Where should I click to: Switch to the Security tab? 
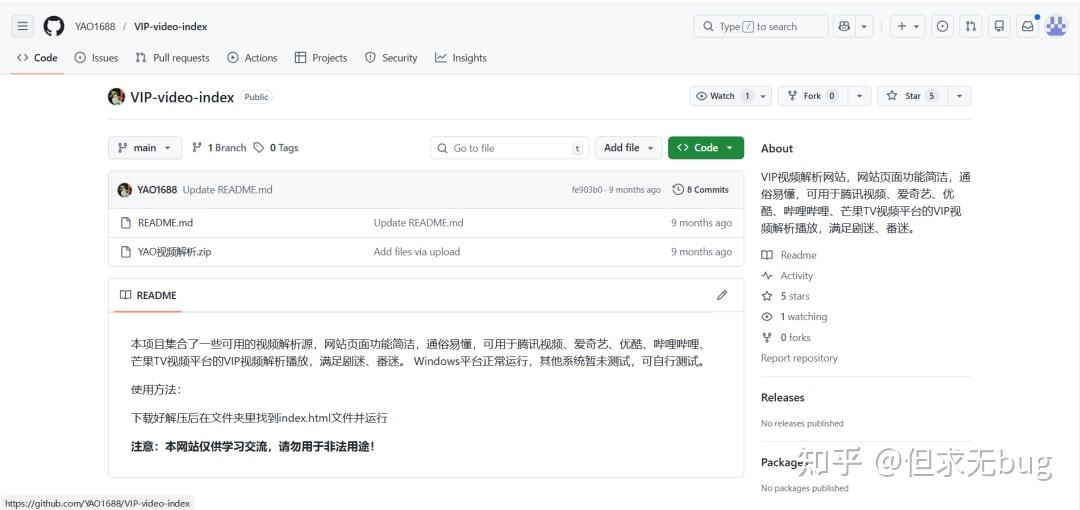click(x=391, y=58)
